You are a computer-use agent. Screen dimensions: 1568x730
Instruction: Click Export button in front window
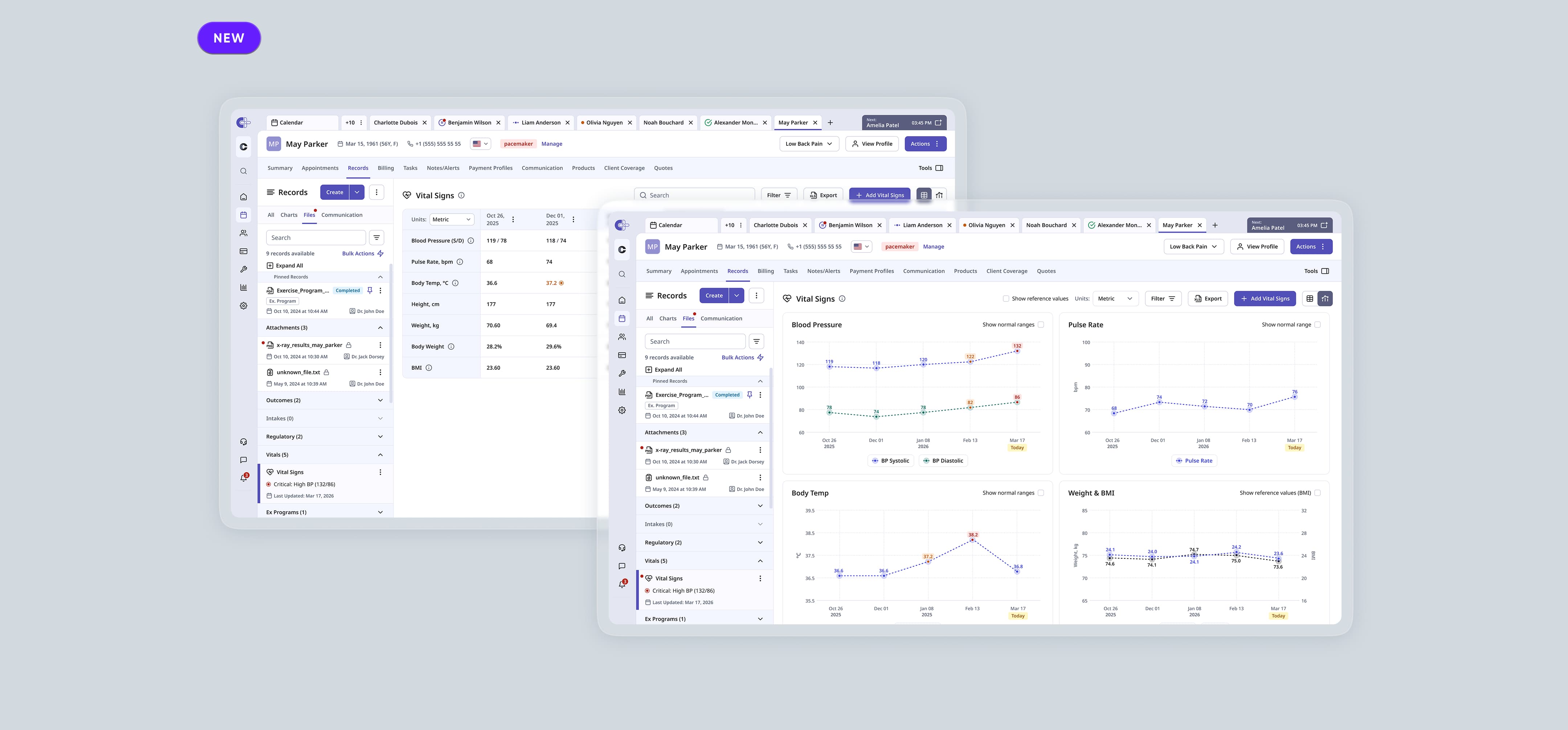1208,298
